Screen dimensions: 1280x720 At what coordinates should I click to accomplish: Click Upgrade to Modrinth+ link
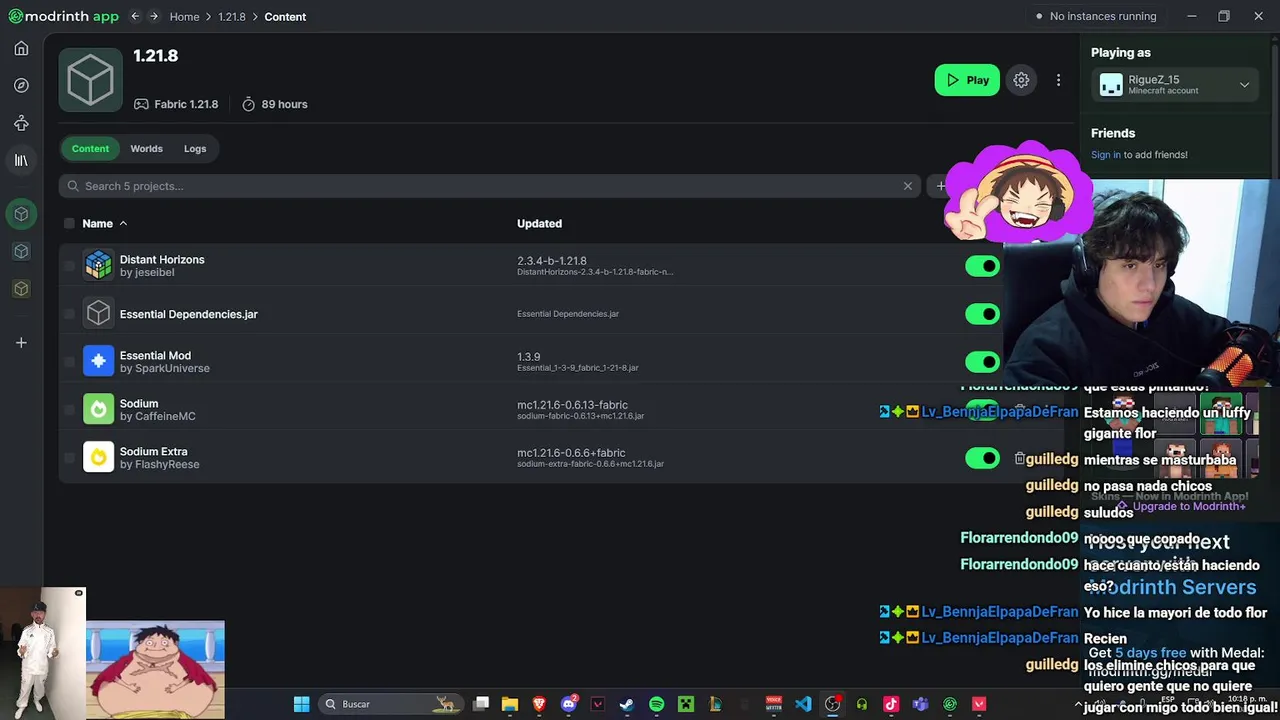(x=1181, y=506)
